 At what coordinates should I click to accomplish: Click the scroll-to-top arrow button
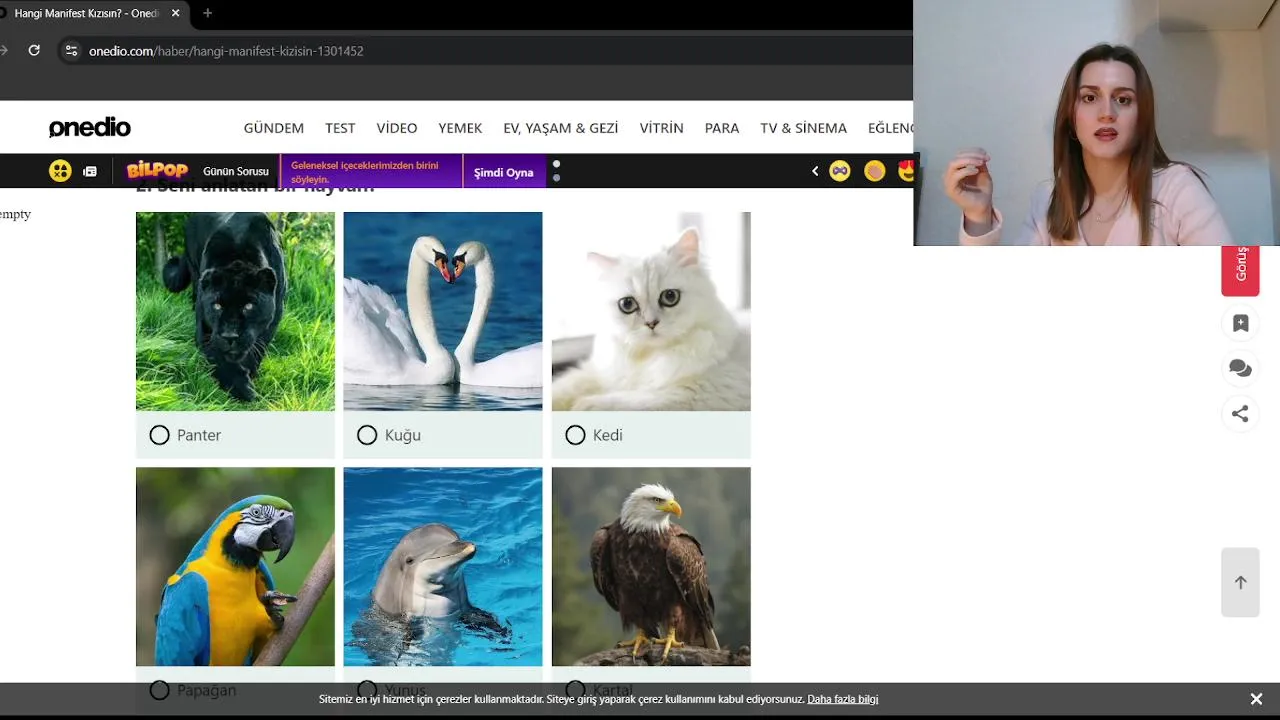point(1240,582)
